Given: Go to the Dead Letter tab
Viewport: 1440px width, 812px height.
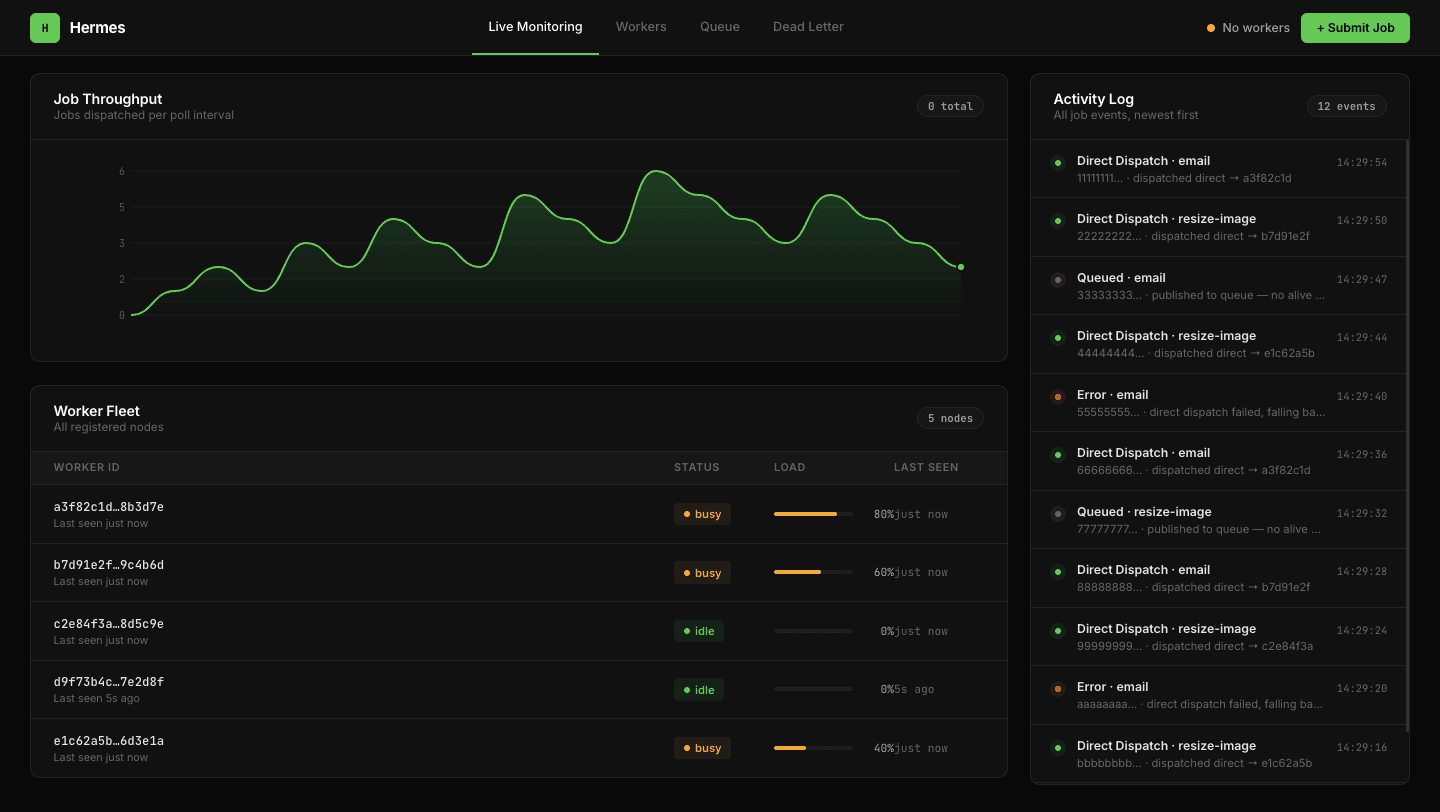Looking at the screenshot, I should pyautogui.click(x=808, y=27).
